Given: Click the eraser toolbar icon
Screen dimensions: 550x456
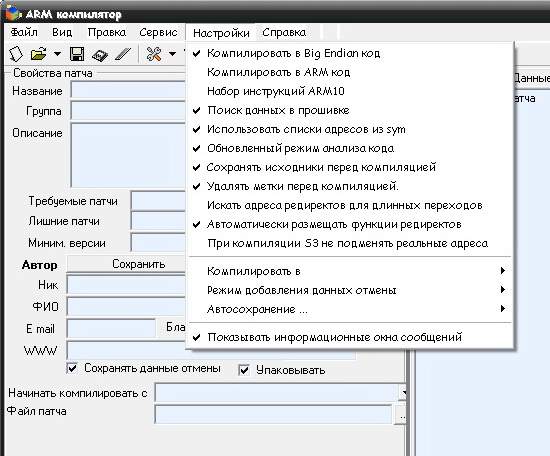Looking at the screenshot, I should [x=123, y=54].
